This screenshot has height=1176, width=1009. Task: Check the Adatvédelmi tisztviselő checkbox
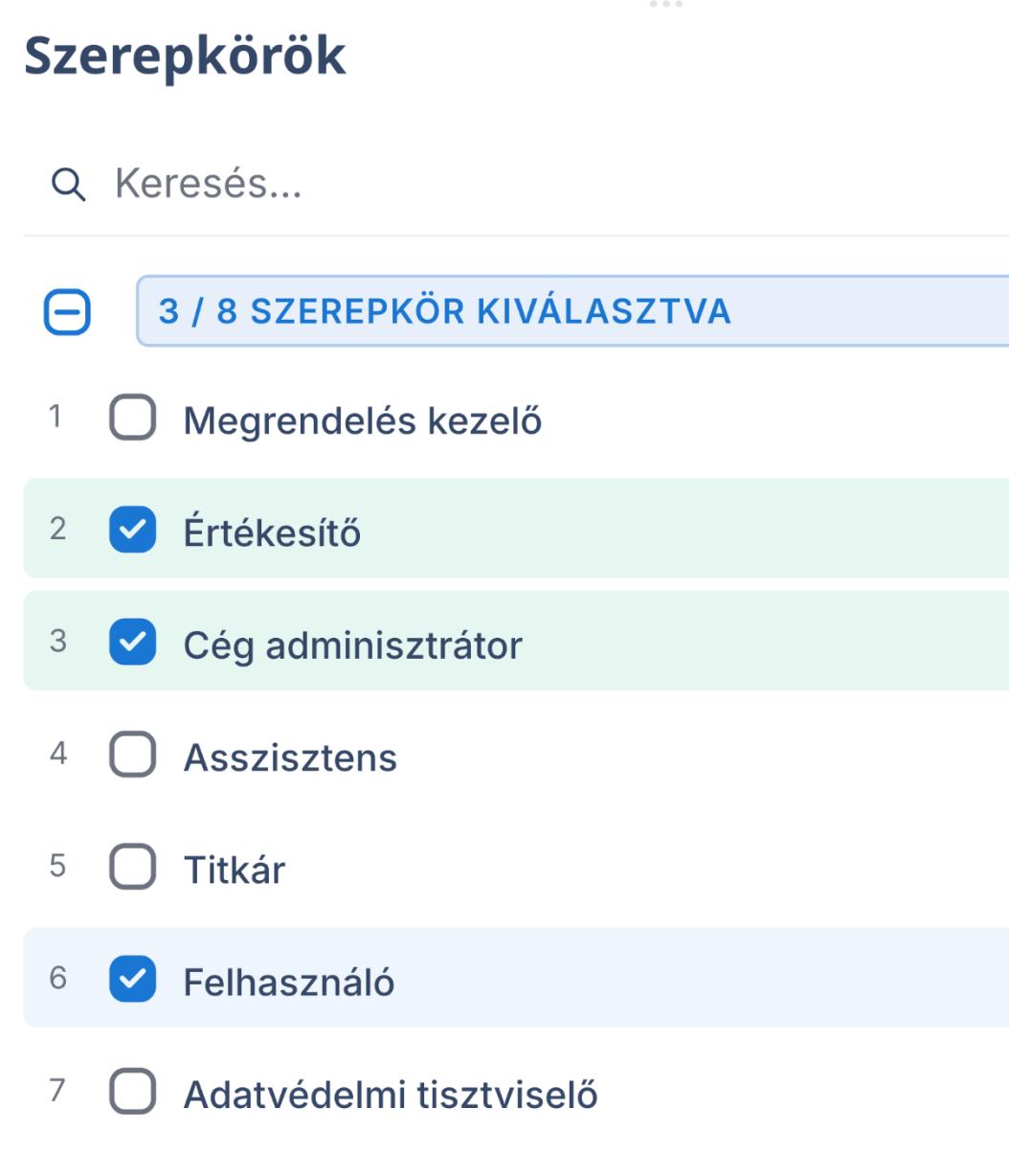[133, 1095]
